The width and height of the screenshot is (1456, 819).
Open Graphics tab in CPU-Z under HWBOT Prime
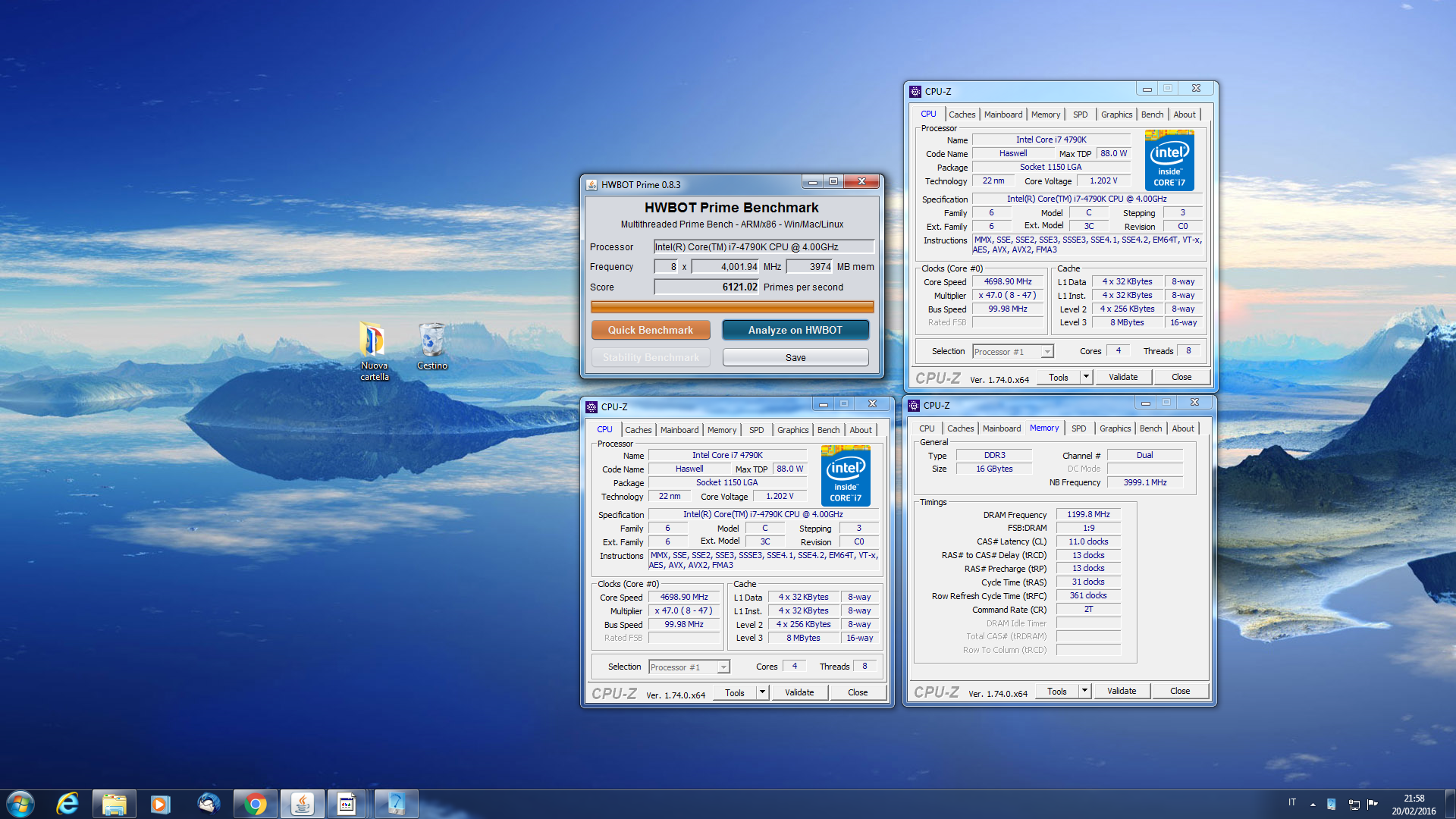(792, 430)
